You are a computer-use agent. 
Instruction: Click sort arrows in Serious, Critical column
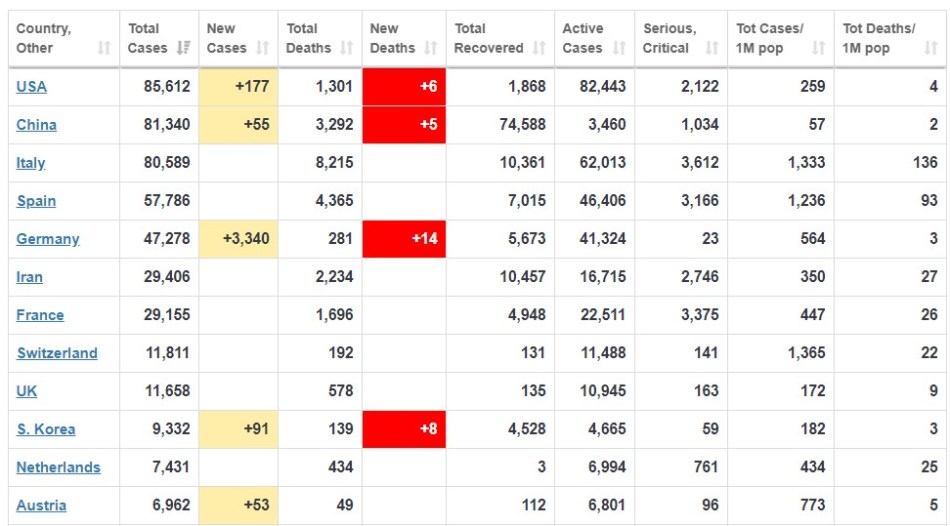click(x=711, y=48)
